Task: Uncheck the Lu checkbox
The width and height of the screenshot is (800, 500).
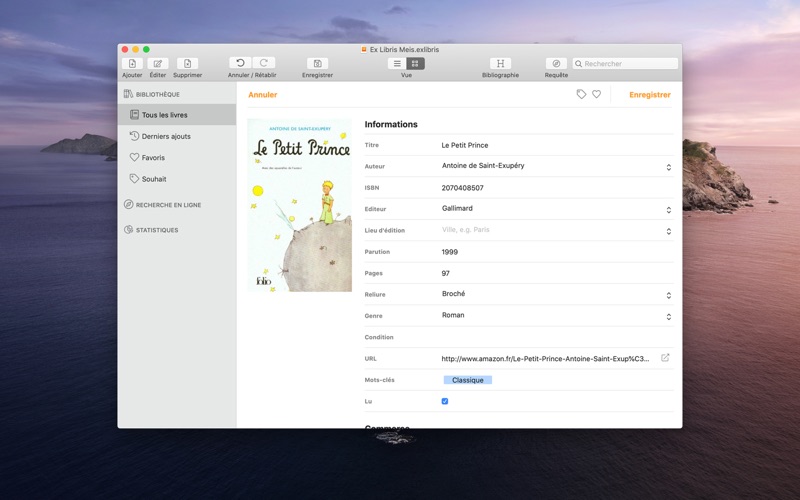Action: click(445, 402)
